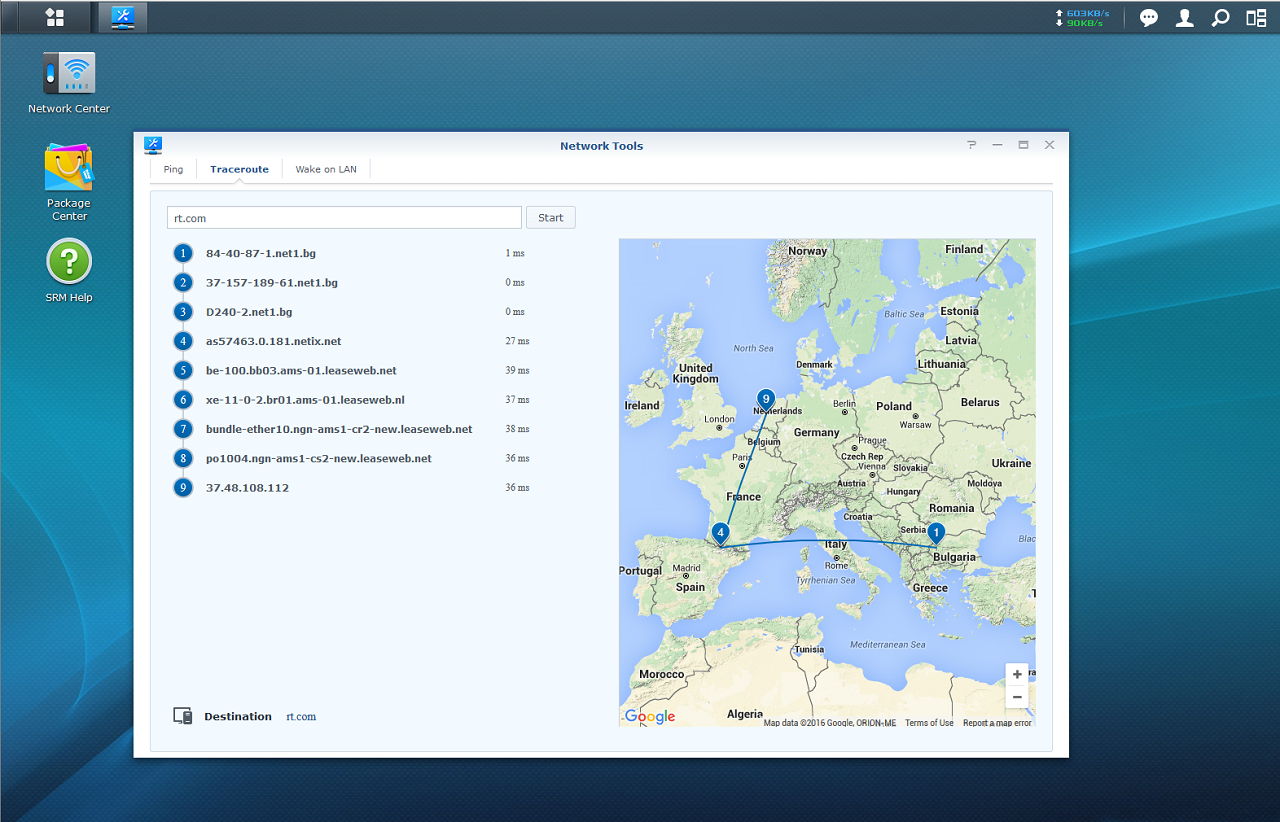The image size is (1280, 822).
Task: Click hostname po1004.ngn-ams1-cs2-new.leaseweb.net
Action: (x=319, y=458)
